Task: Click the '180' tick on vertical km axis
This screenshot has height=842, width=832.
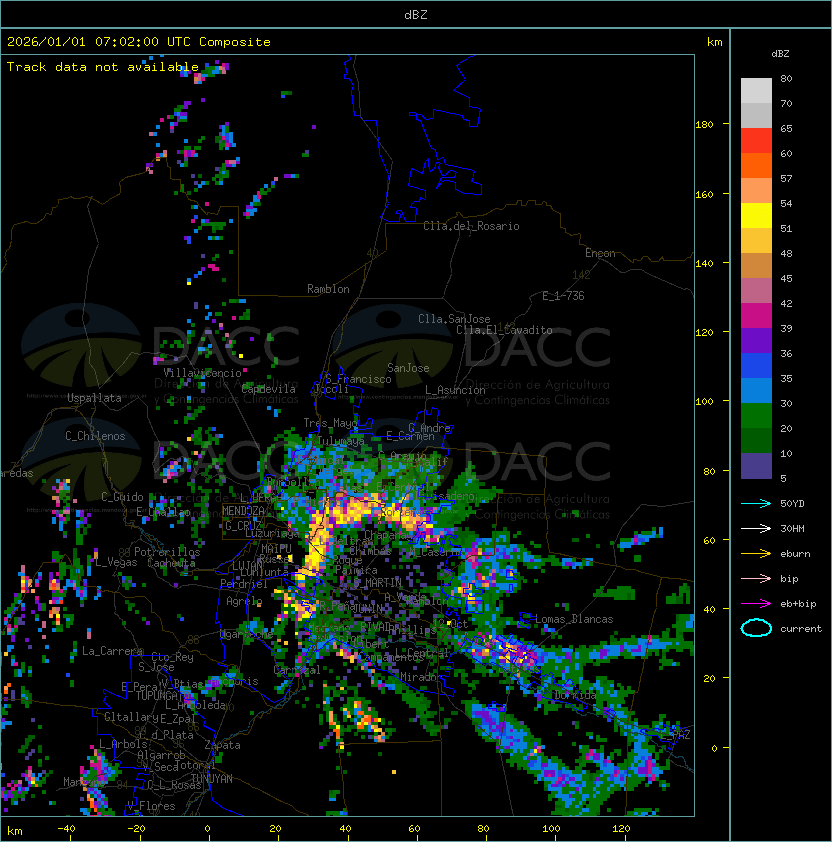Action: [x=704, y=125]
